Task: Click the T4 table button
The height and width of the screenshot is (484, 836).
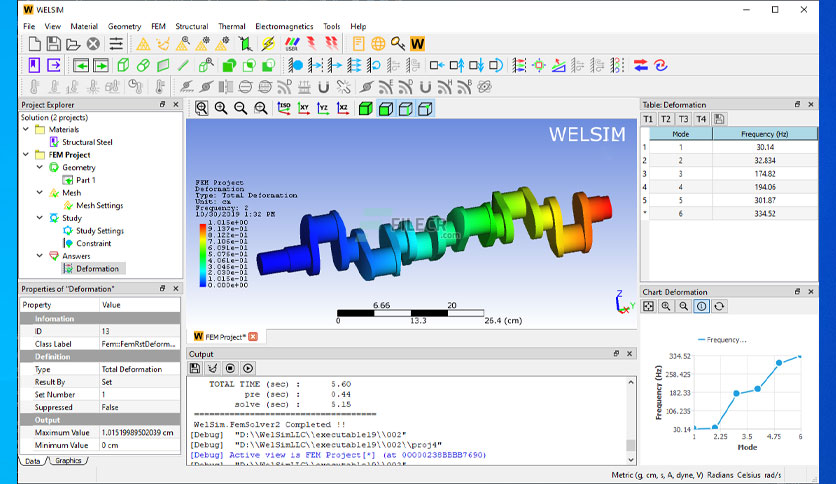Action: point(701,119)
